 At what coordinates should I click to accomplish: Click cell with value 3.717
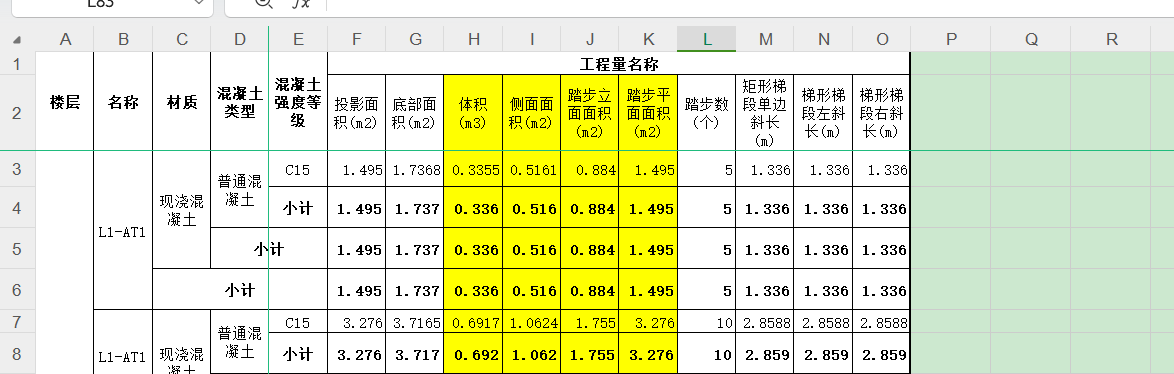[x=416, y=354]
